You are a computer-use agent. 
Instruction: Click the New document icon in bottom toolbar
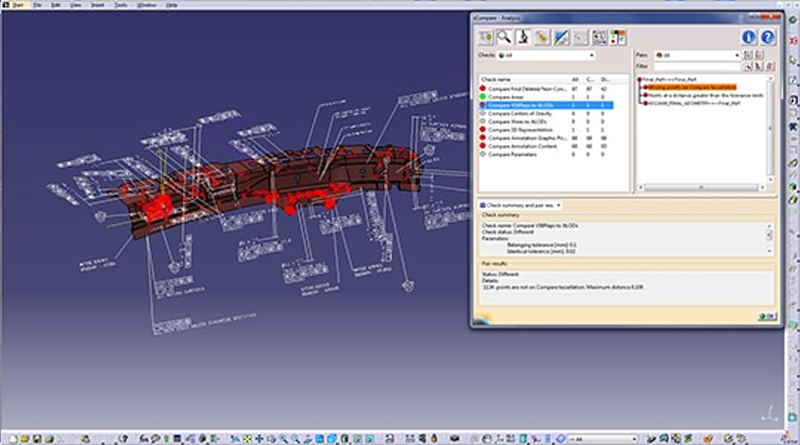coord(13,438)
